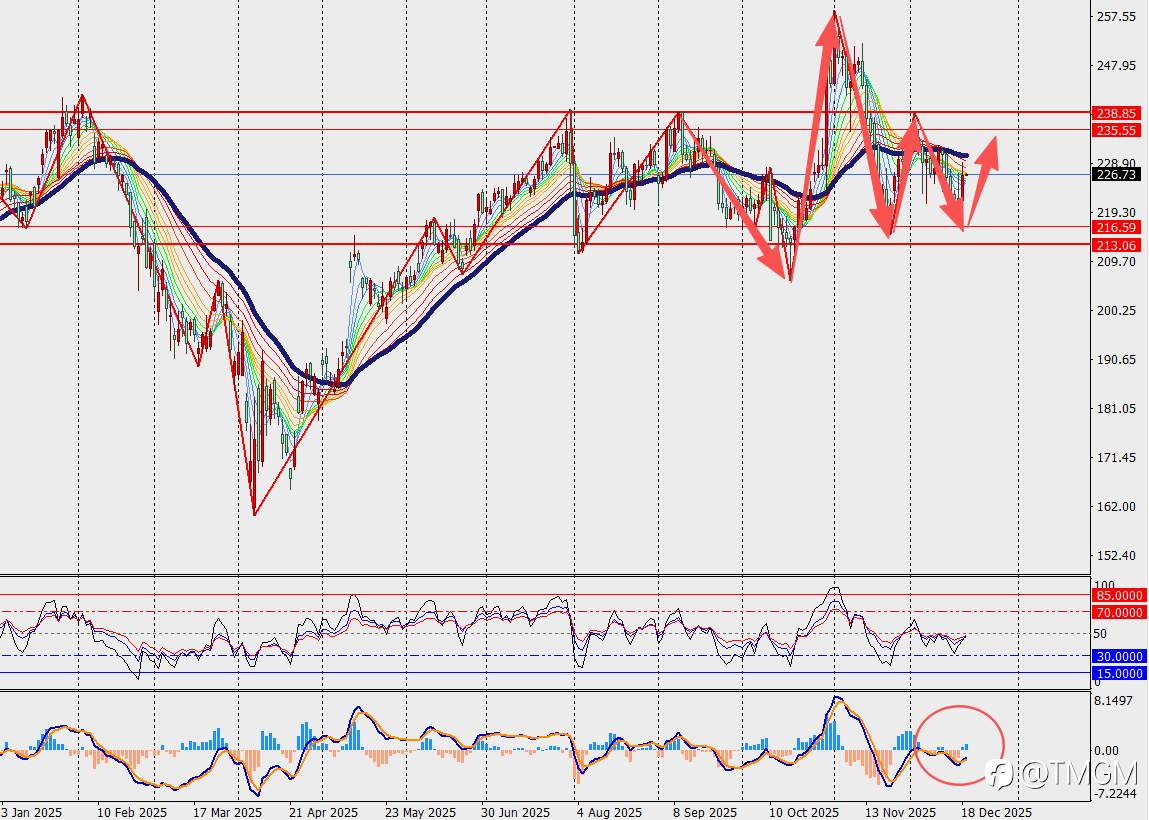Screen dimensions: 1149x820
Task: Click the 21 Apr 2025 date label
Action: pyautogui.click(x=322, y=813)
